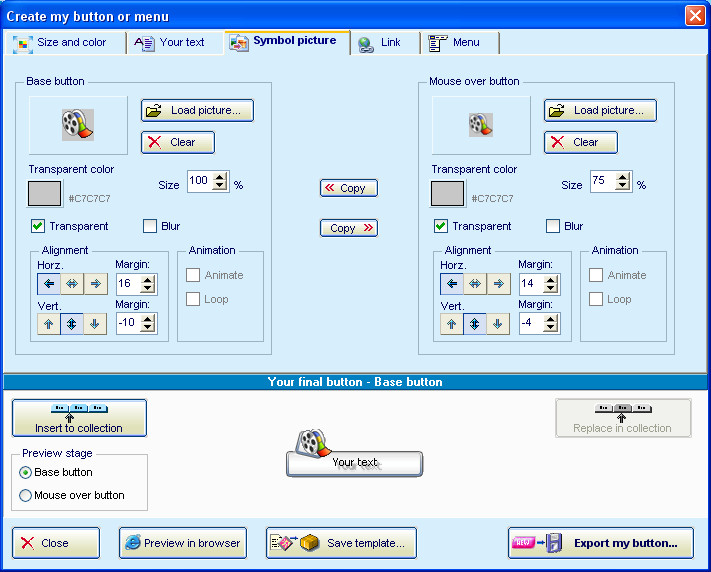Align base button symbol to top
The height and width of the screenshot is (572, 711).
[49, 324]
